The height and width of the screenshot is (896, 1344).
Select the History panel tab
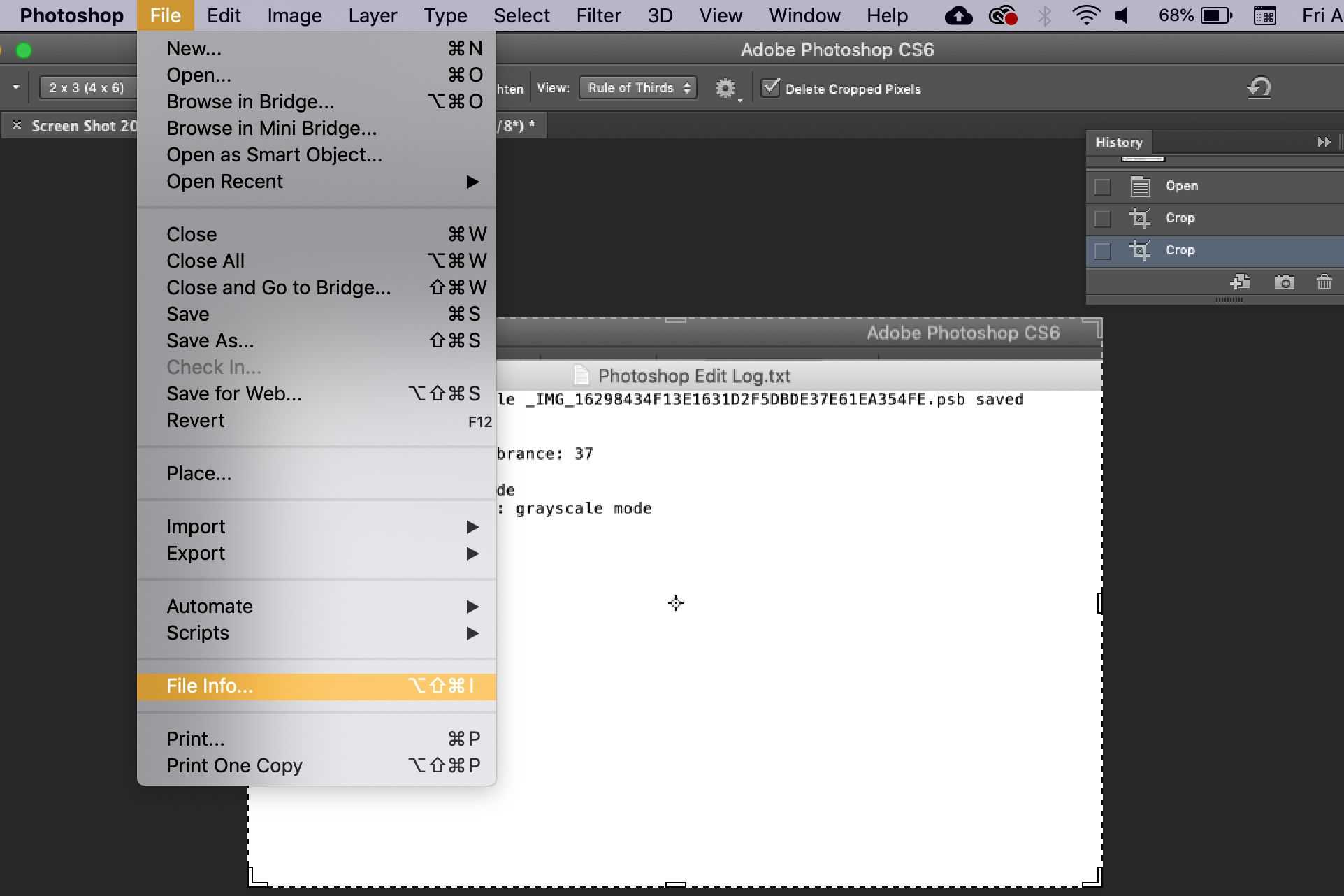pos(1119,142)
